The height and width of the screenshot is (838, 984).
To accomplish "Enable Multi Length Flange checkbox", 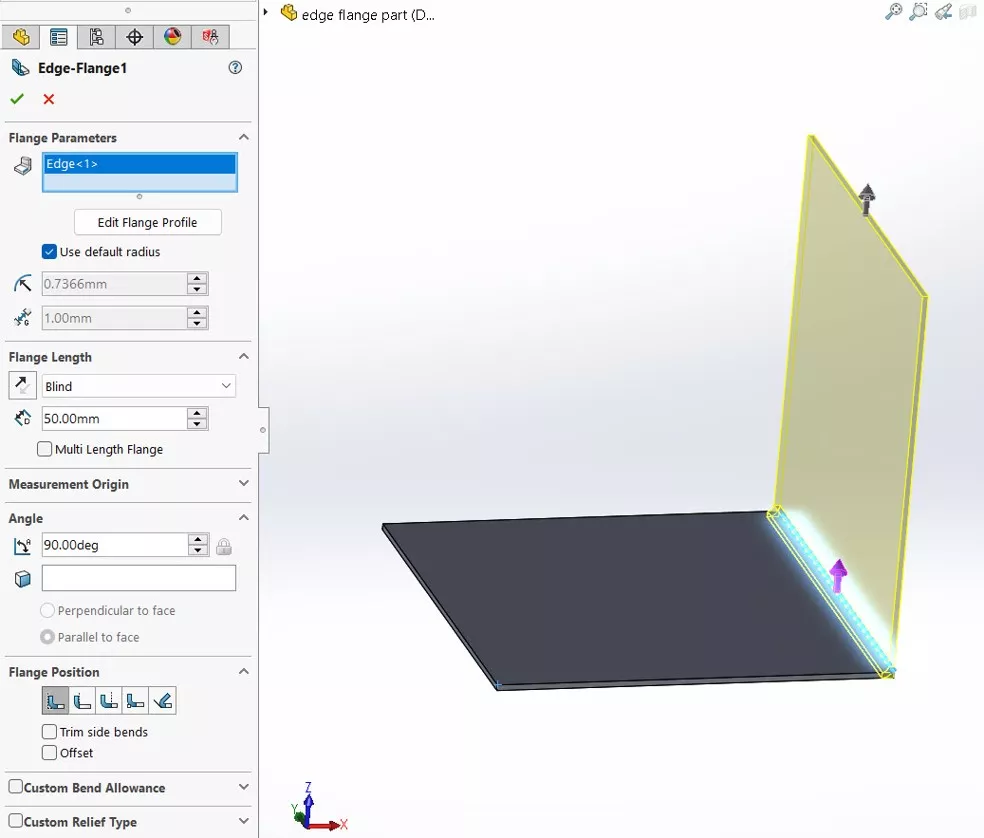I will click(x=45, y=449).
